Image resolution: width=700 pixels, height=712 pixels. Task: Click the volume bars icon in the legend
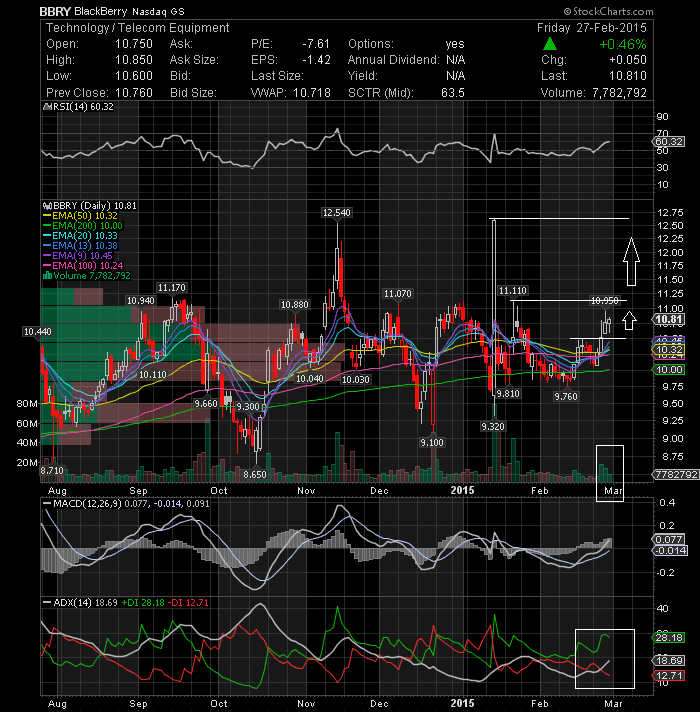point(47,276)
